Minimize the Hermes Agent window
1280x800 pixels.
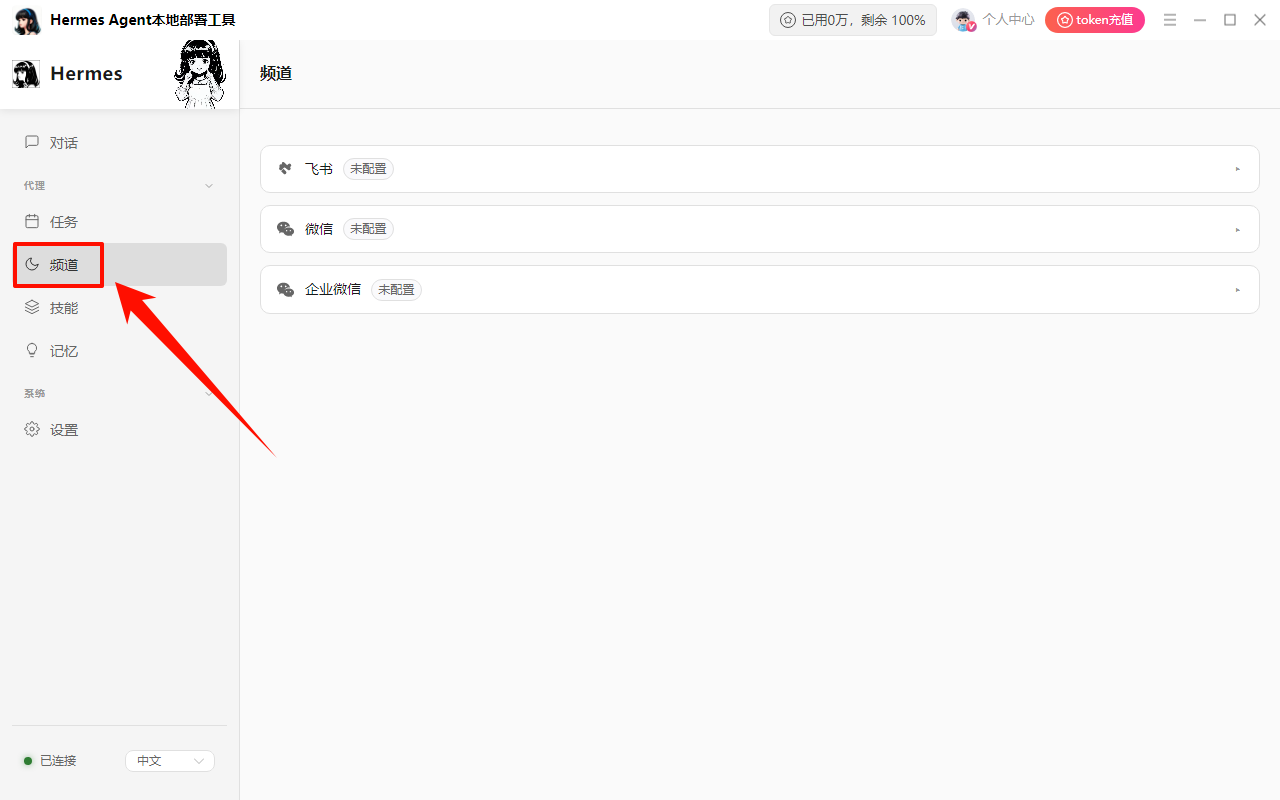click(x=1200, y=20)
